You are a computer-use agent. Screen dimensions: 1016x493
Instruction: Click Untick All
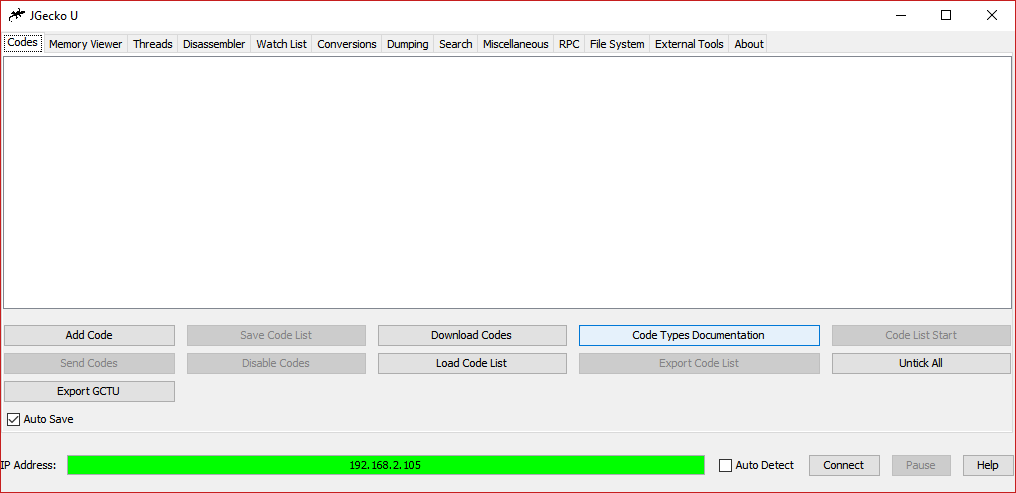(x=921, y=363)
